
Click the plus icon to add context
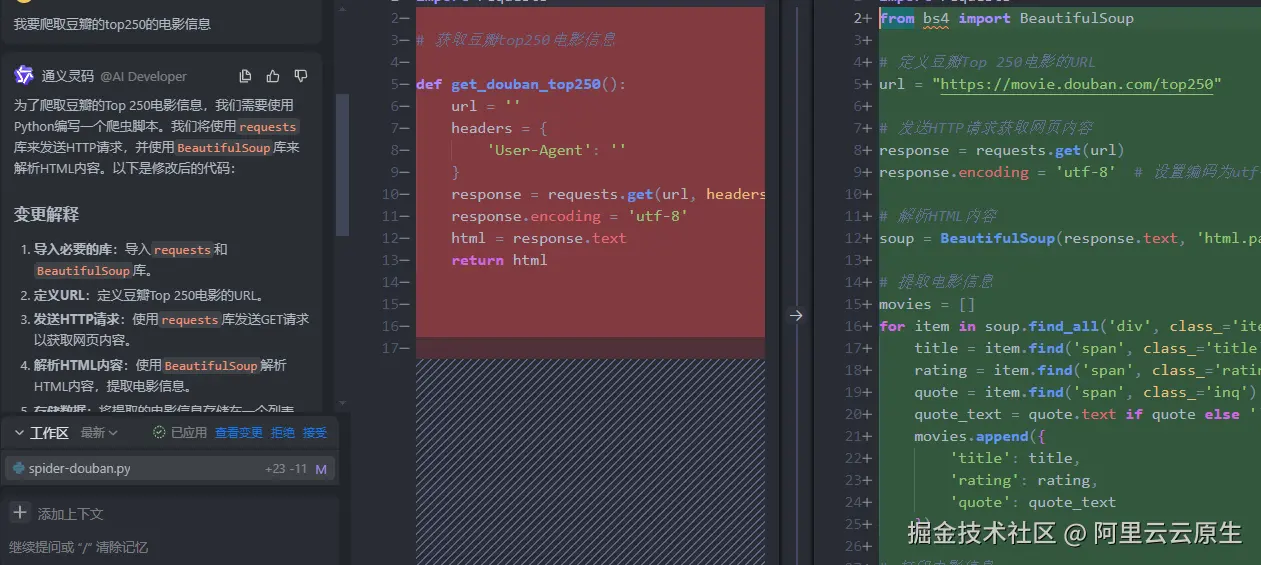[19, 513]
